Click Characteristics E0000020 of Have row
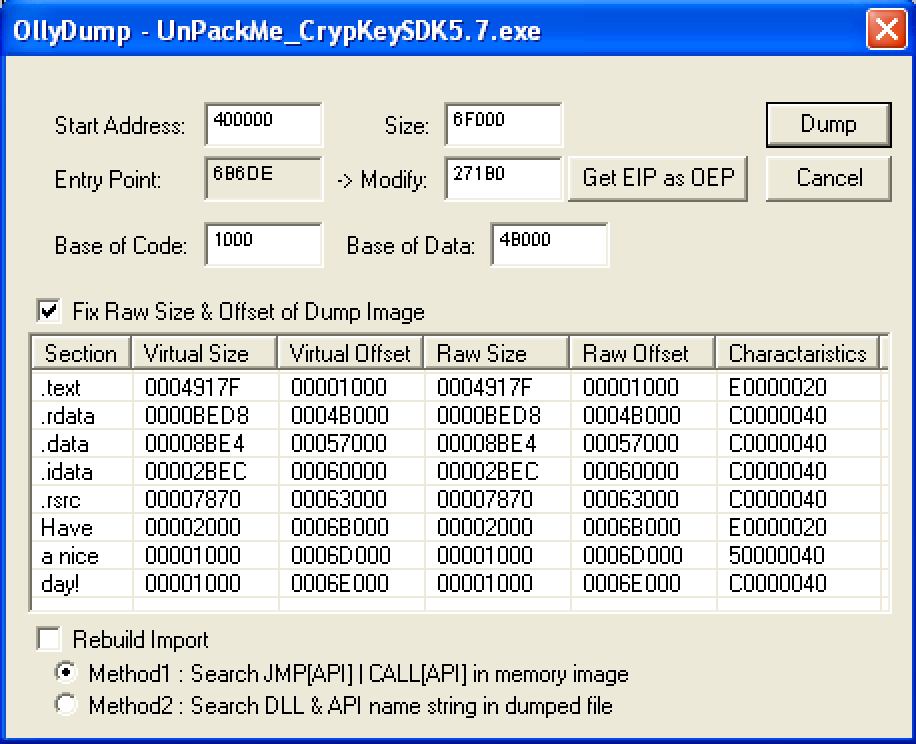The height and width of the screenshot is (744, 916). 778,527
